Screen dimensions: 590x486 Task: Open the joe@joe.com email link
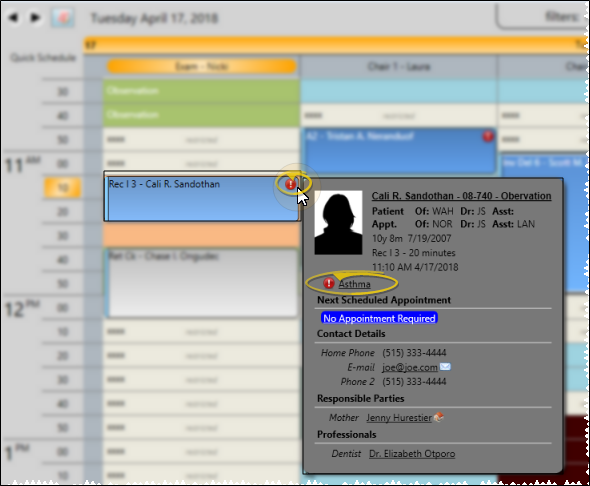coord(409,367)
